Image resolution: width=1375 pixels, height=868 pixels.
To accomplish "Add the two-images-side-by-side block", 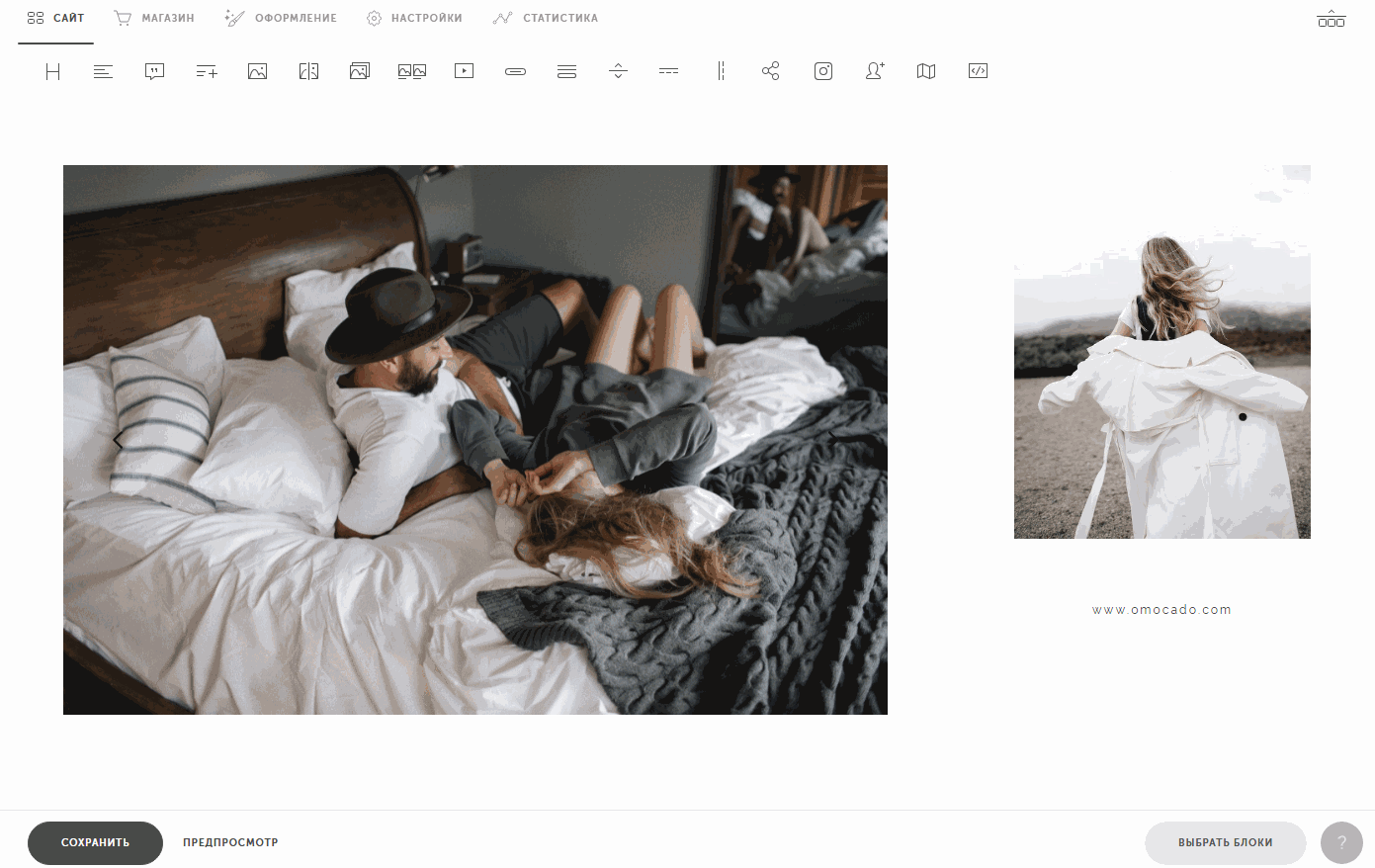I will [x=412, y=71].
